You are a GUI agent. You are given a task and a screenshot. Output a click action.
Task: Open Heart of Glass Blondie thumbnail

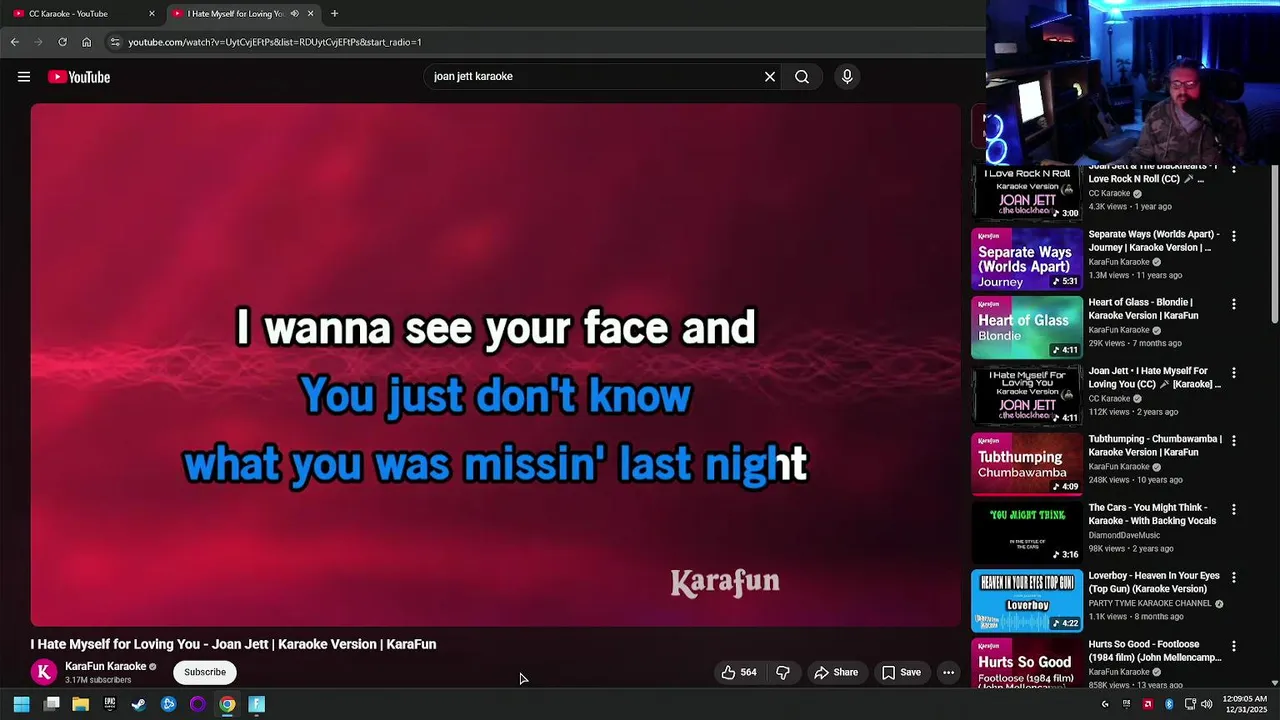1027,327
